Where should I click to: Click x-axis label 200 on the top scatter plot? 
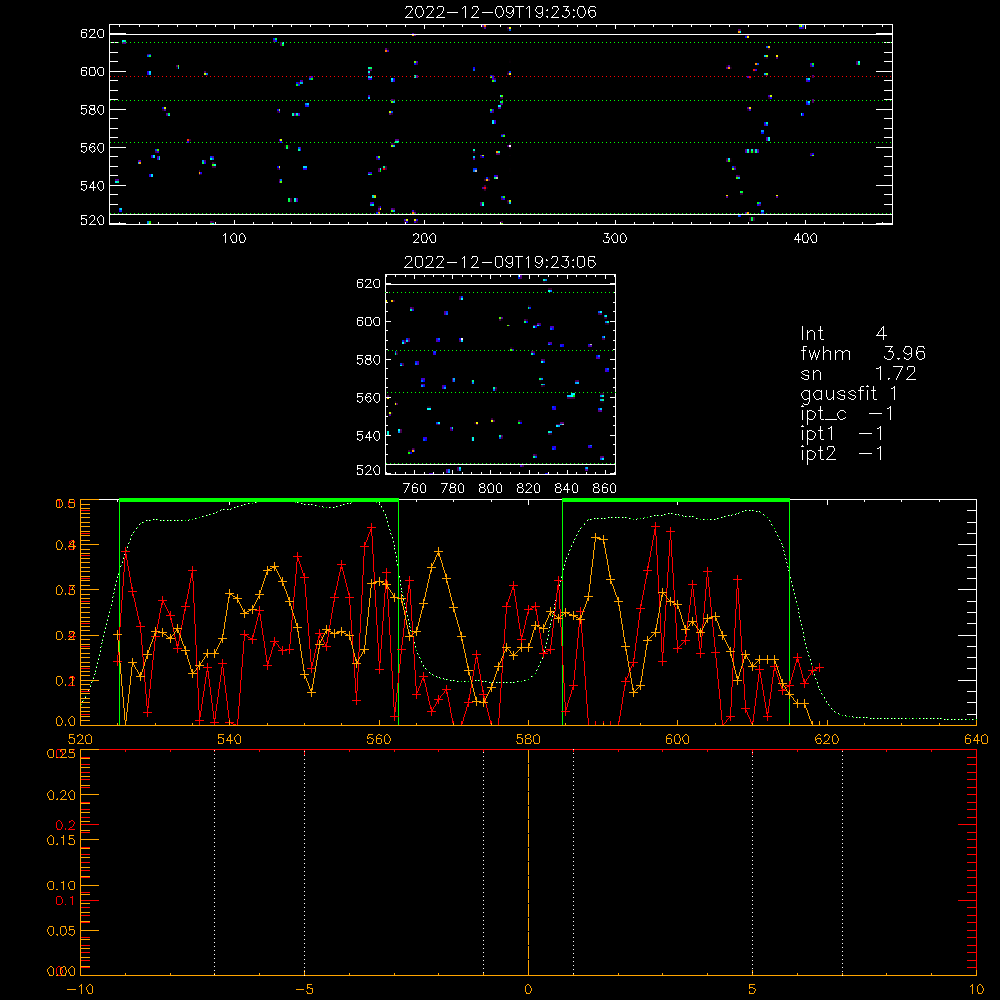pos(424,239)
